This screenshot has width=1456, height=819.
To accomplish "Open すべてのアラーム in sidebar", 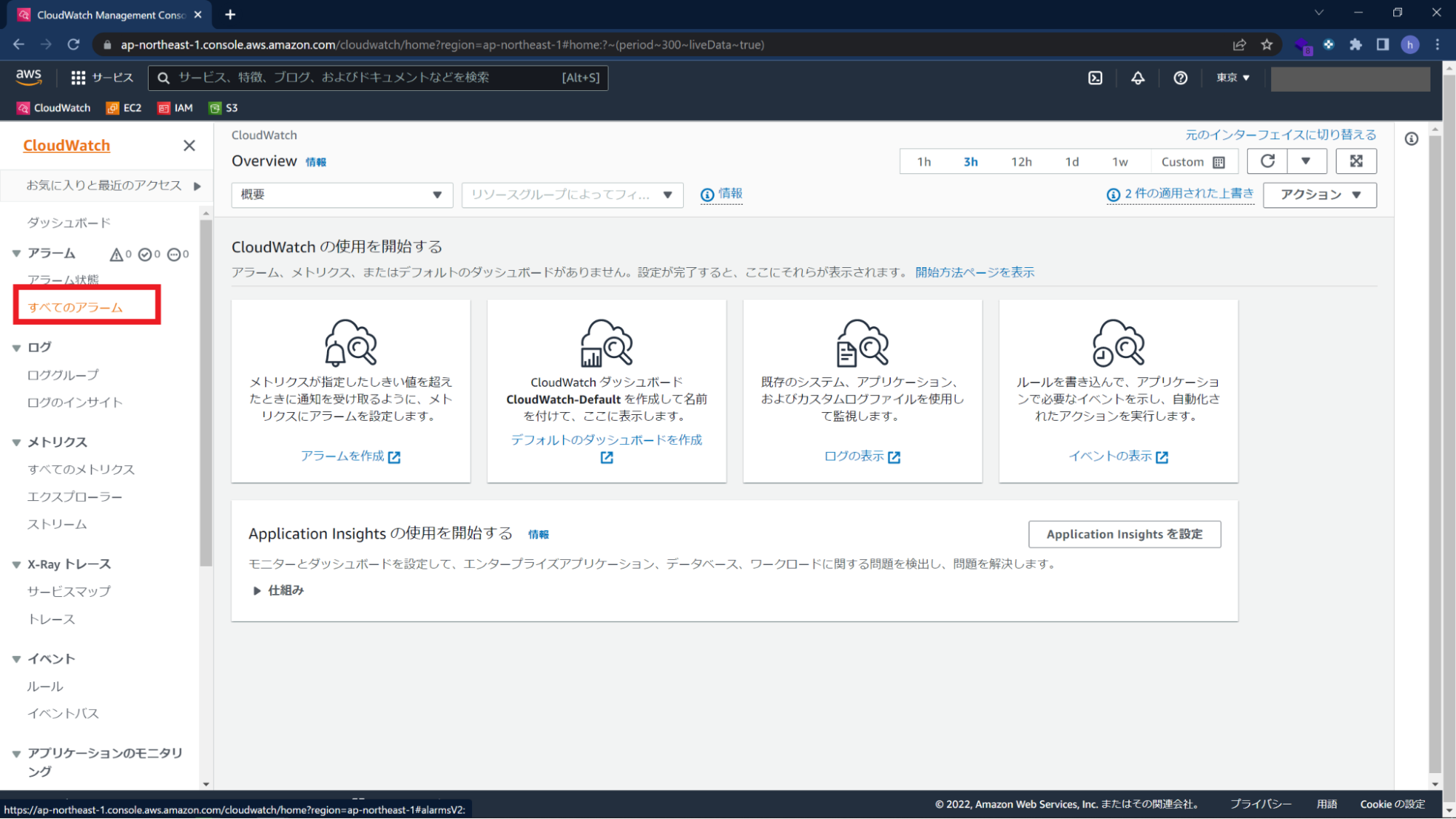I will [75, 307].
